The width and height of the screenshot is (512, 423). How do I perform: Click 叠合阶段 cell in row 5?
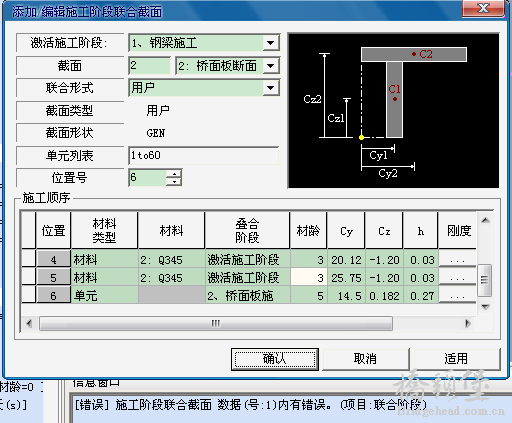pos(248,277)
